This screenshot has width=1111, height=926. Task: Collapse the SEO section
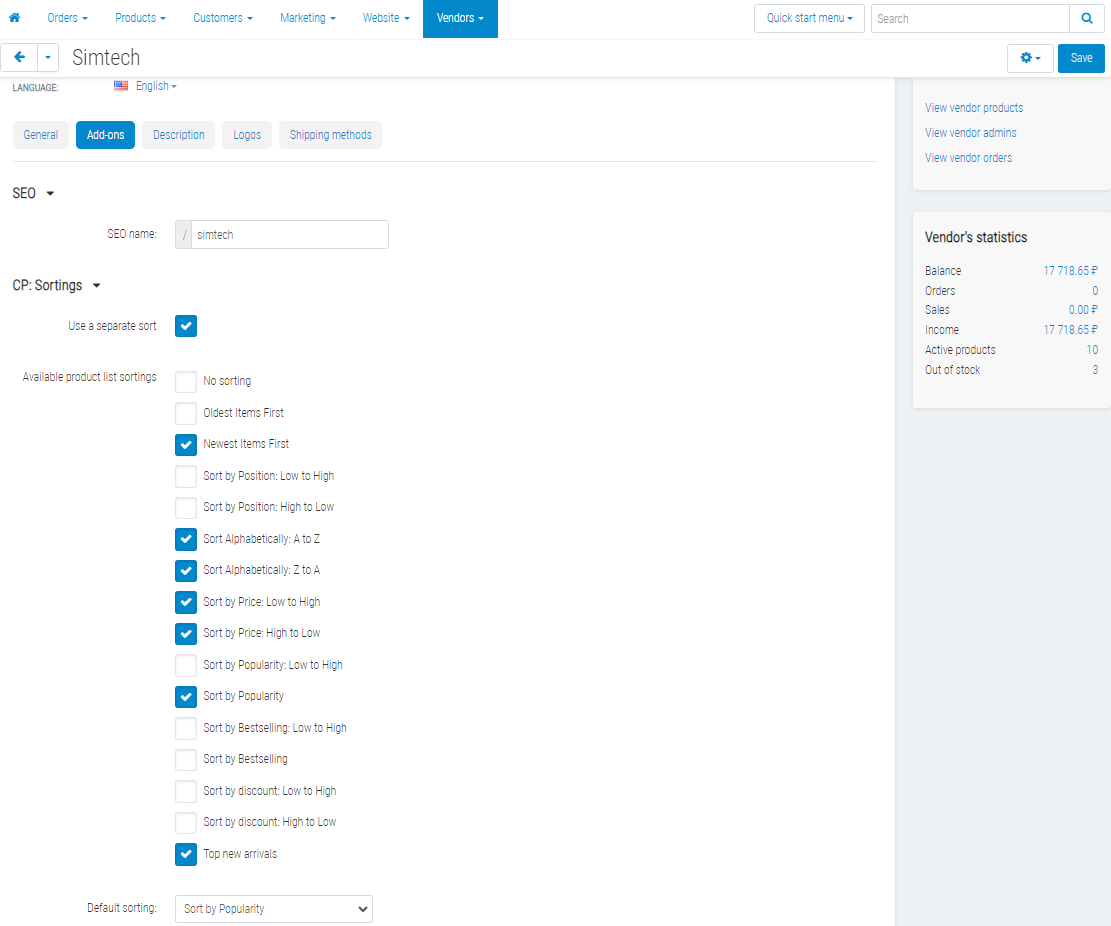(33, 193)
